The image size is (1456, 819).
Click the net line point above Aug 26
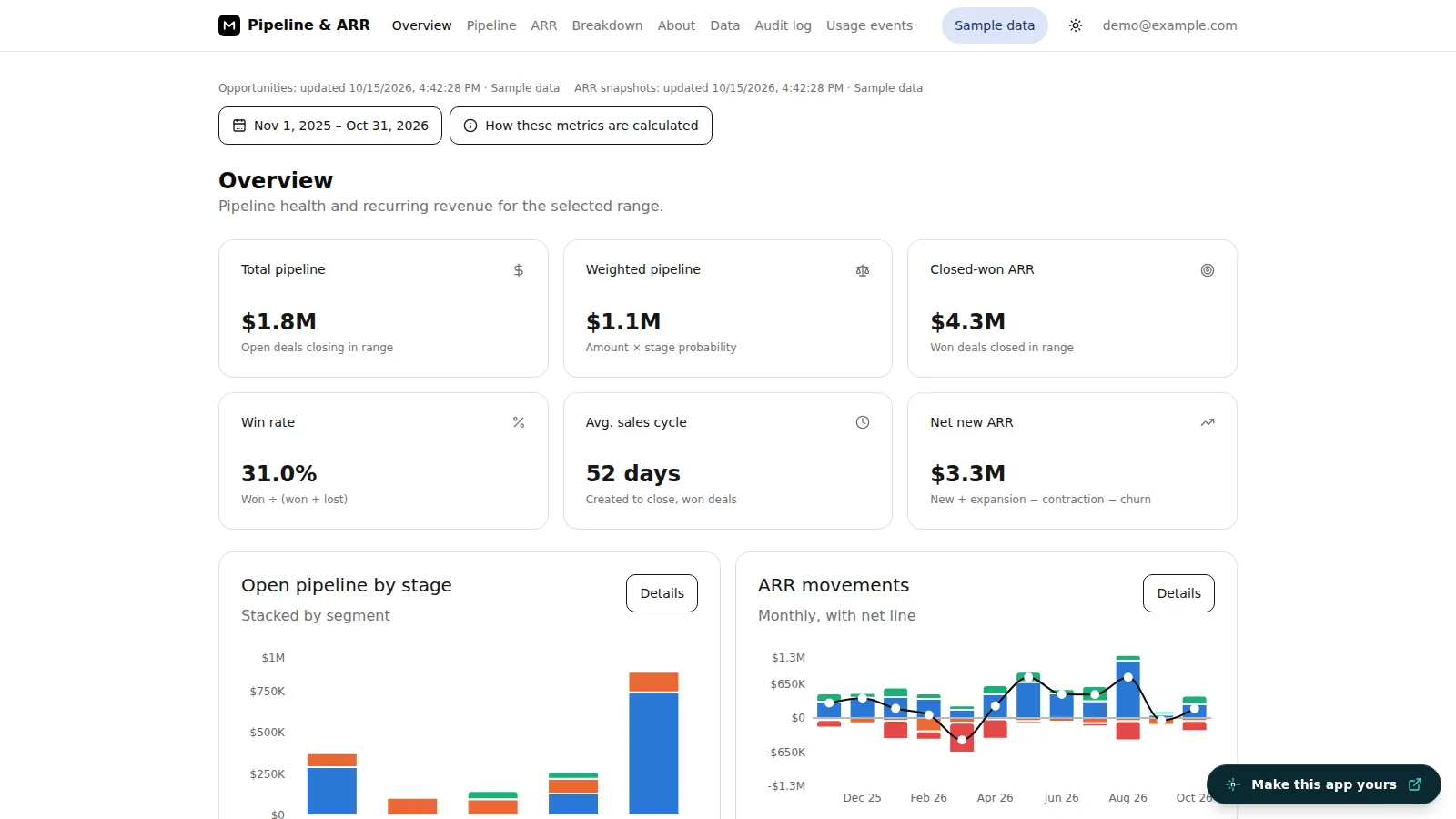coord(1128,677)
